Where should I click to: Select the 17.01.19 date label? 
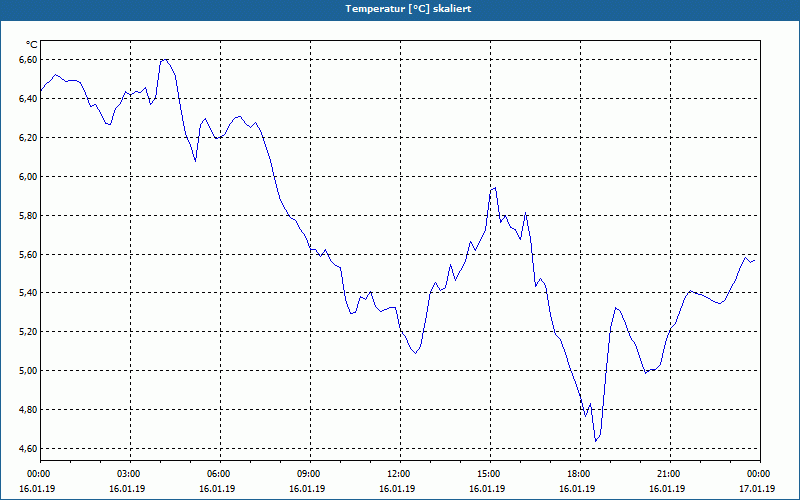pos(757,489)
